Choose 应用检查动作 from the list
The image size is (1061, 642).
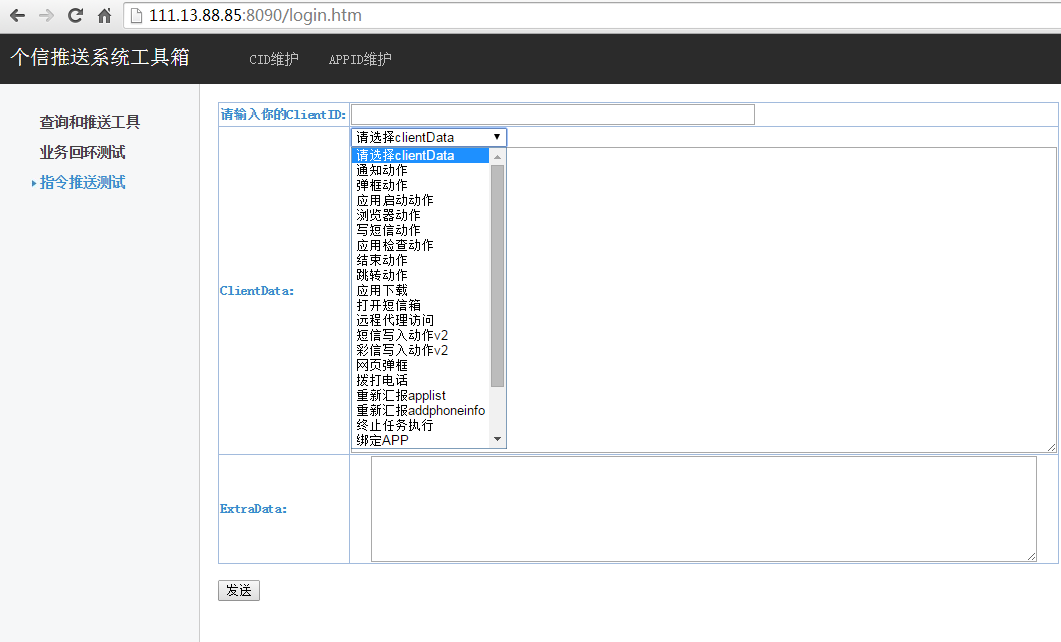[x=420, y=246]
